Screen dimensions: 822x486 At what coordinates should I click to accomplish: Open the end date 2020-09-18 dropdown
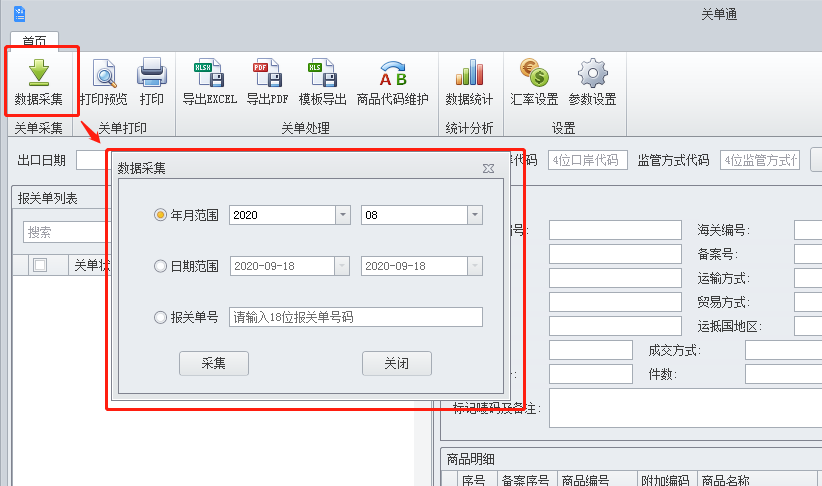click(475, 266)
